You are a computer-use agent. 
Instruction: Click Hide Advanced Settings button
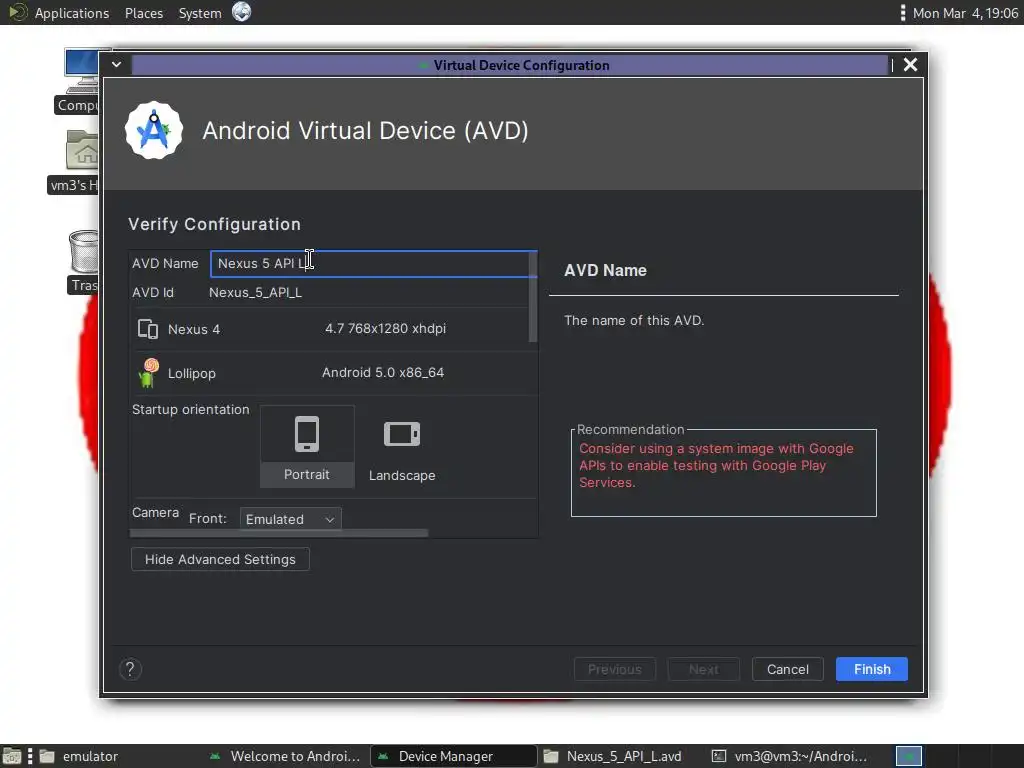220,559
